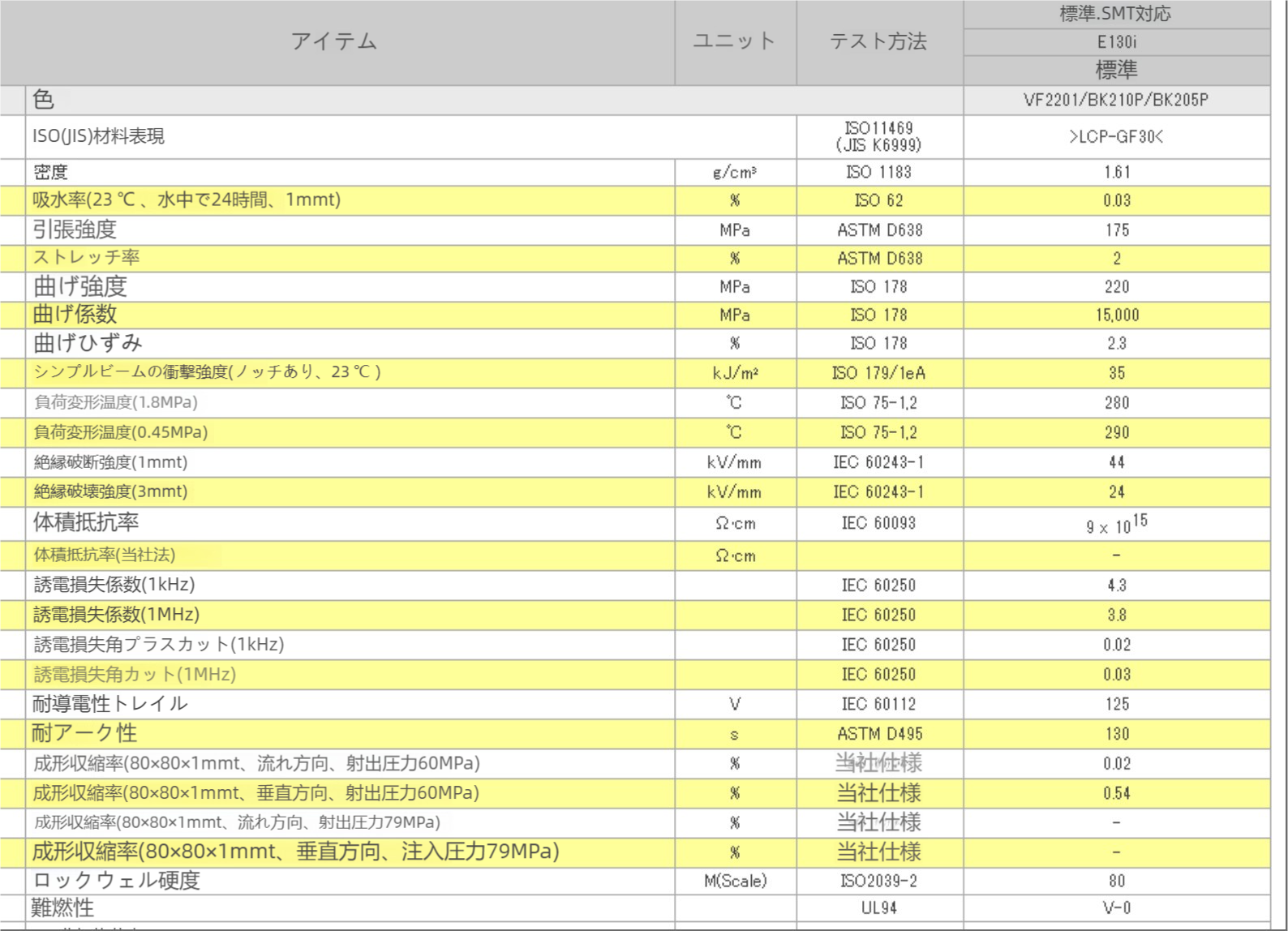Click the E130i grade header cell
Image resolution: width=1288 pixels, height=931 pixels.
1116,42
